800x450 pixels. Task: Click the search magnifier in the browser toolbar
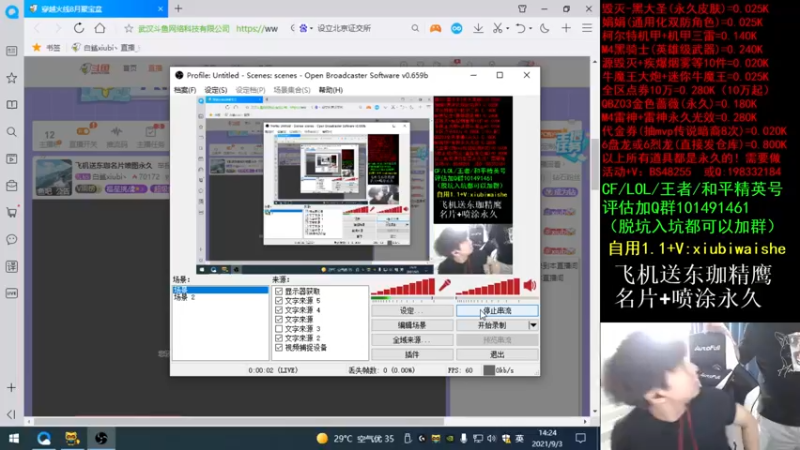tap(415, 29)
